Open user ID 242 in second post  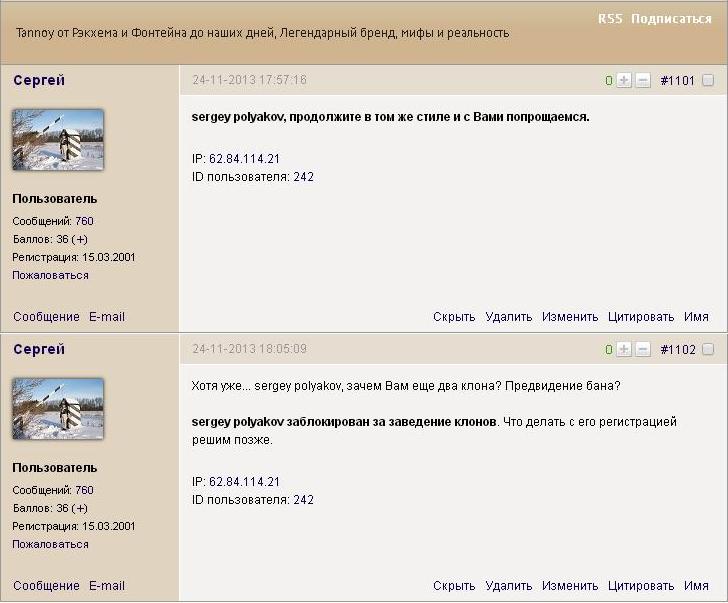coord(304,500)
